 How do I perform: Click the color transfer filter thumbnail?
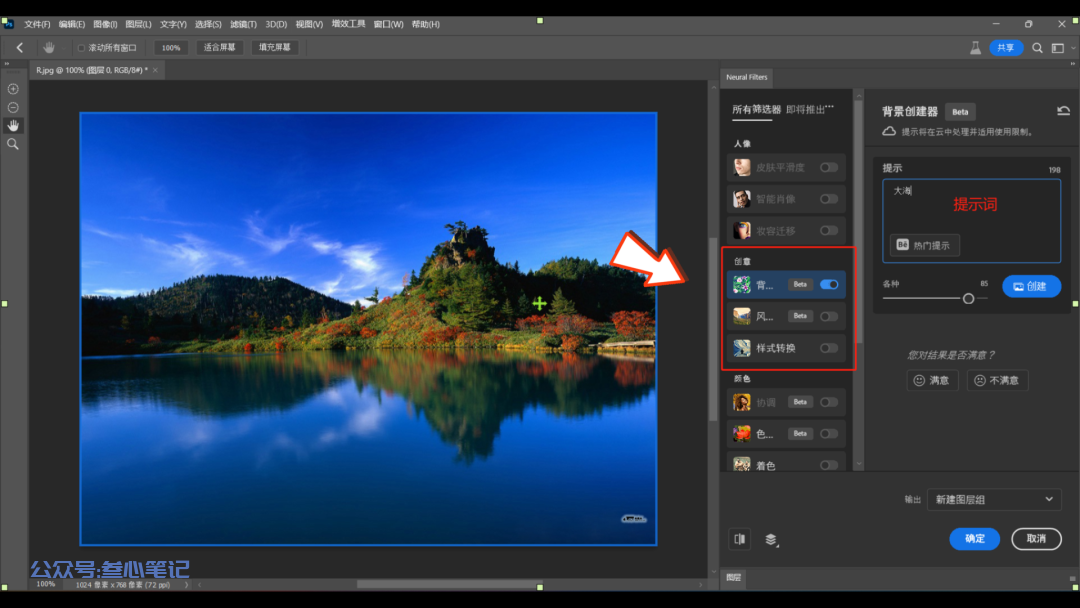[x=742, y=434]
